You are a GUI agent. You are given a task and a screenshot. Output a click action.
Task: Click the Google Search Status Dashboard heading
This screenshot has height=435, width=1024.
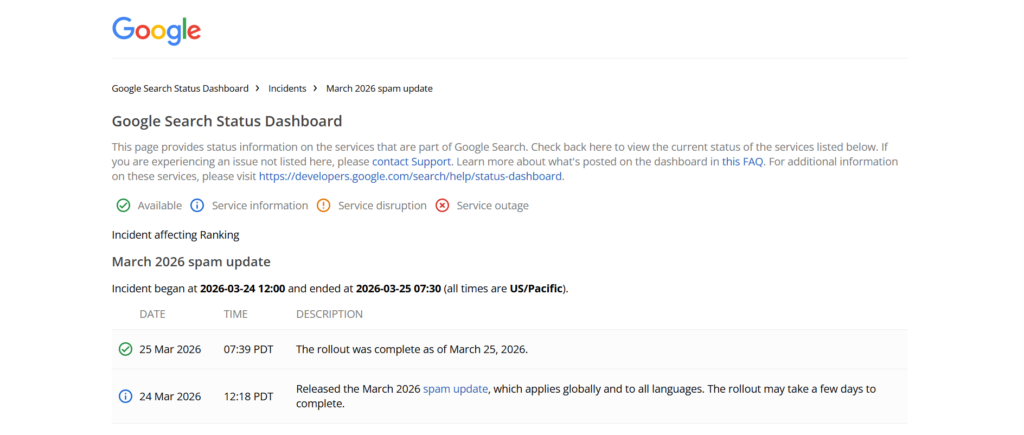227,122
